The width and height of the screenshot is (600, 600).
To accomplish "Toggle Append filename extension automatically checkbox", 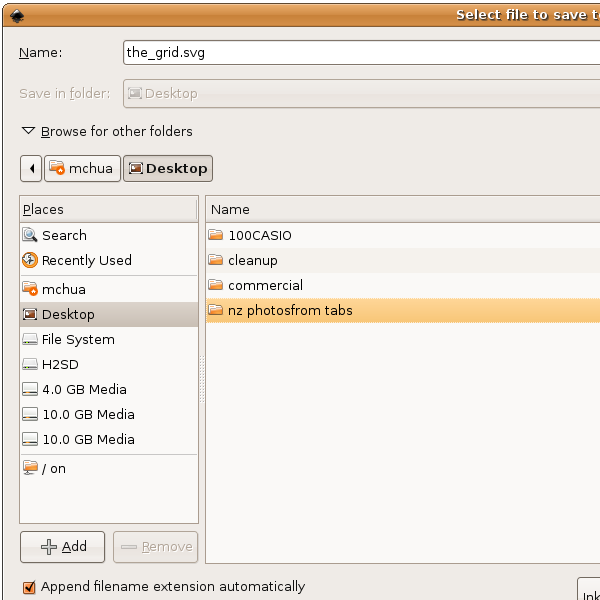I will coord(29,587).
